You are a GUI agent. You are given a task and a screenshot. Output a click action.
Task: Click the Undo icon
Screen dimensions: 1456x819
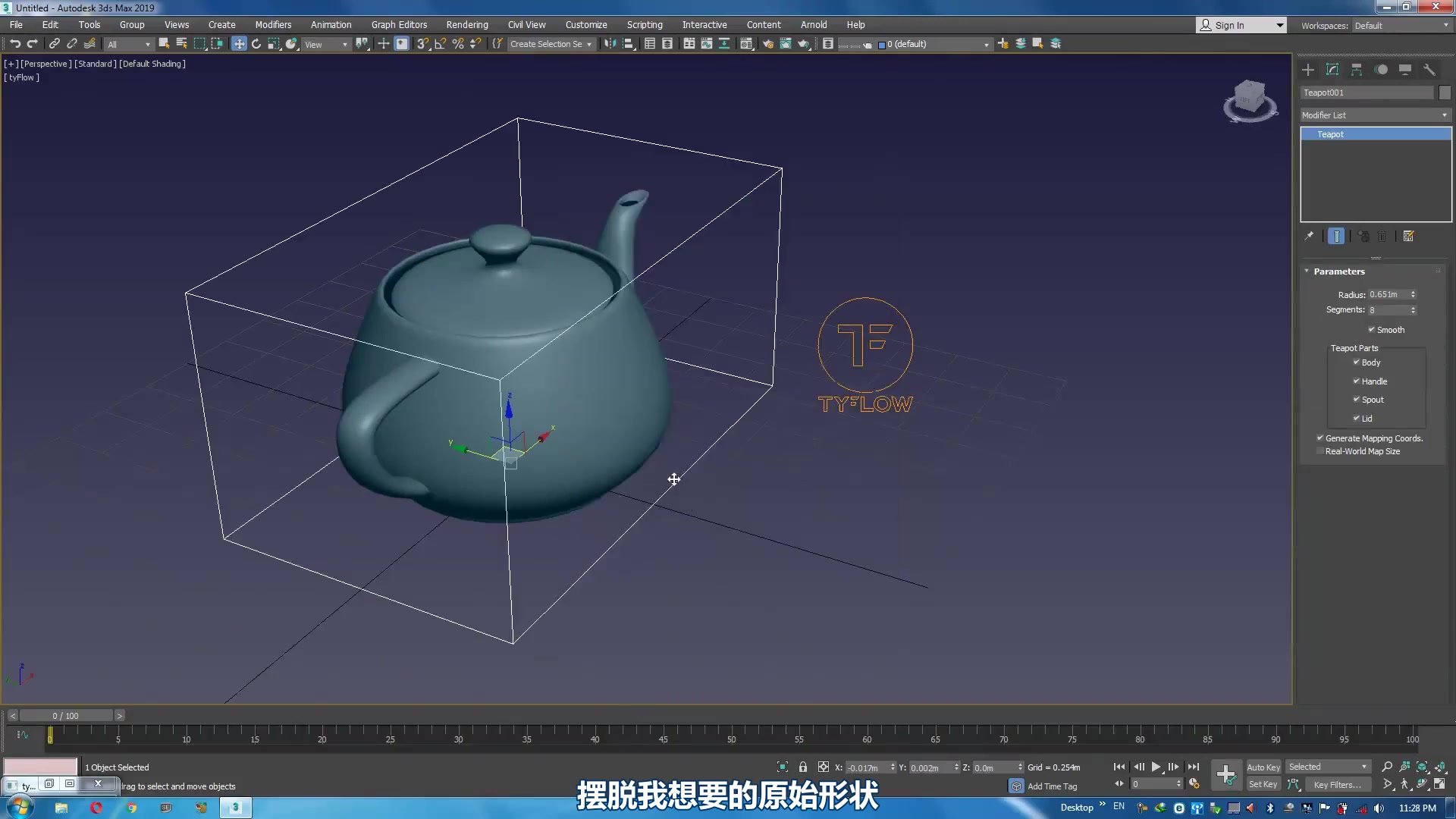(15, 43)
